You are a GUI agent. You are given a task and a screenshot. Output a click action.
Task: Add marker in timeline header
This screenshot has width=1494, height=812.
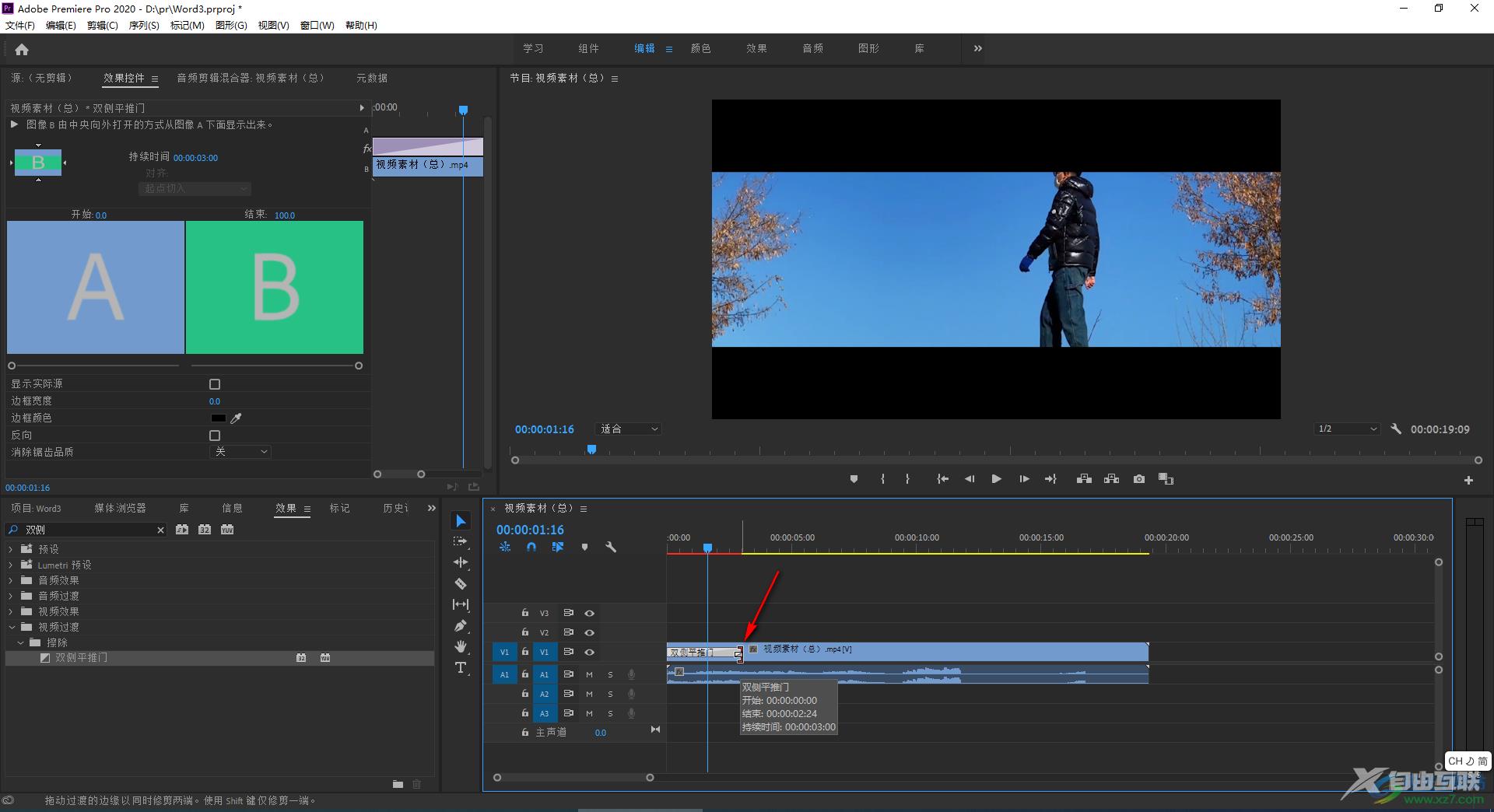pos(584,547)
